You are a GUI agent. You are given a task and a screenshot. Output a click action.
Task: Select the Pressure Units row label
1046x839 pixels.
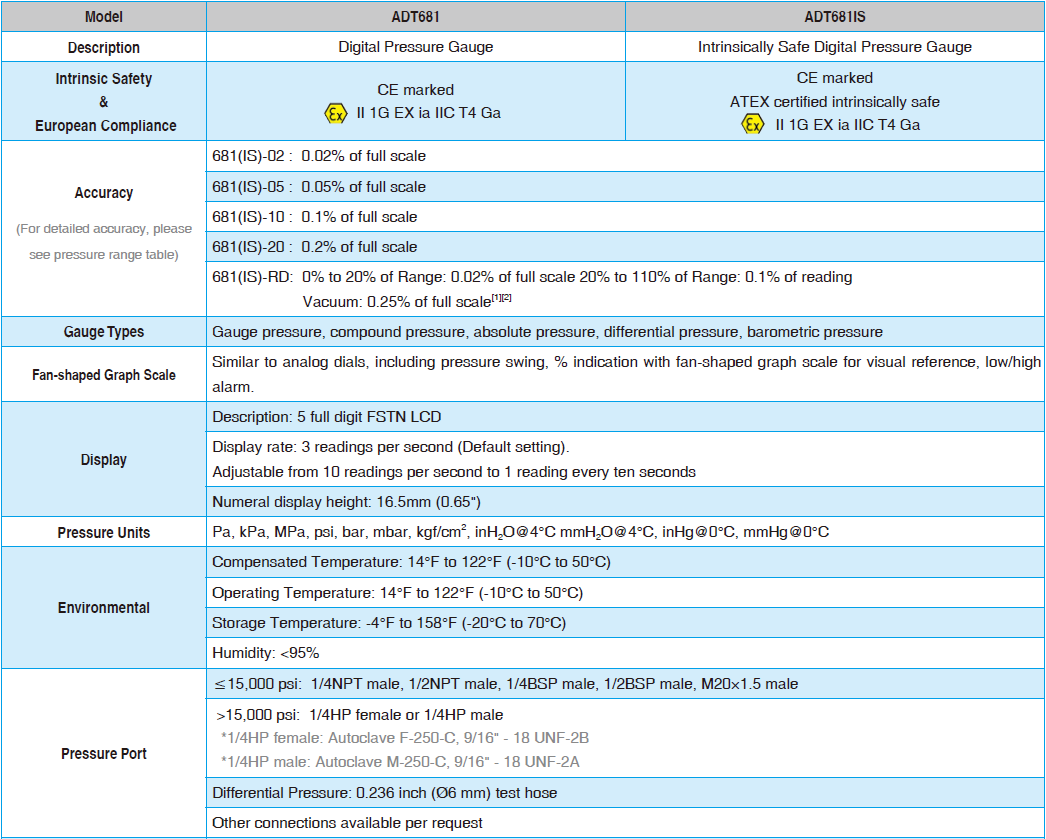[x=104, y=533]
